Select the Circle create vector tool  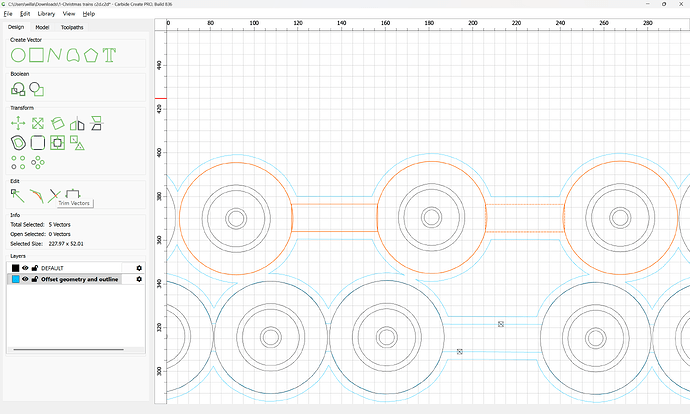(17, 54)
